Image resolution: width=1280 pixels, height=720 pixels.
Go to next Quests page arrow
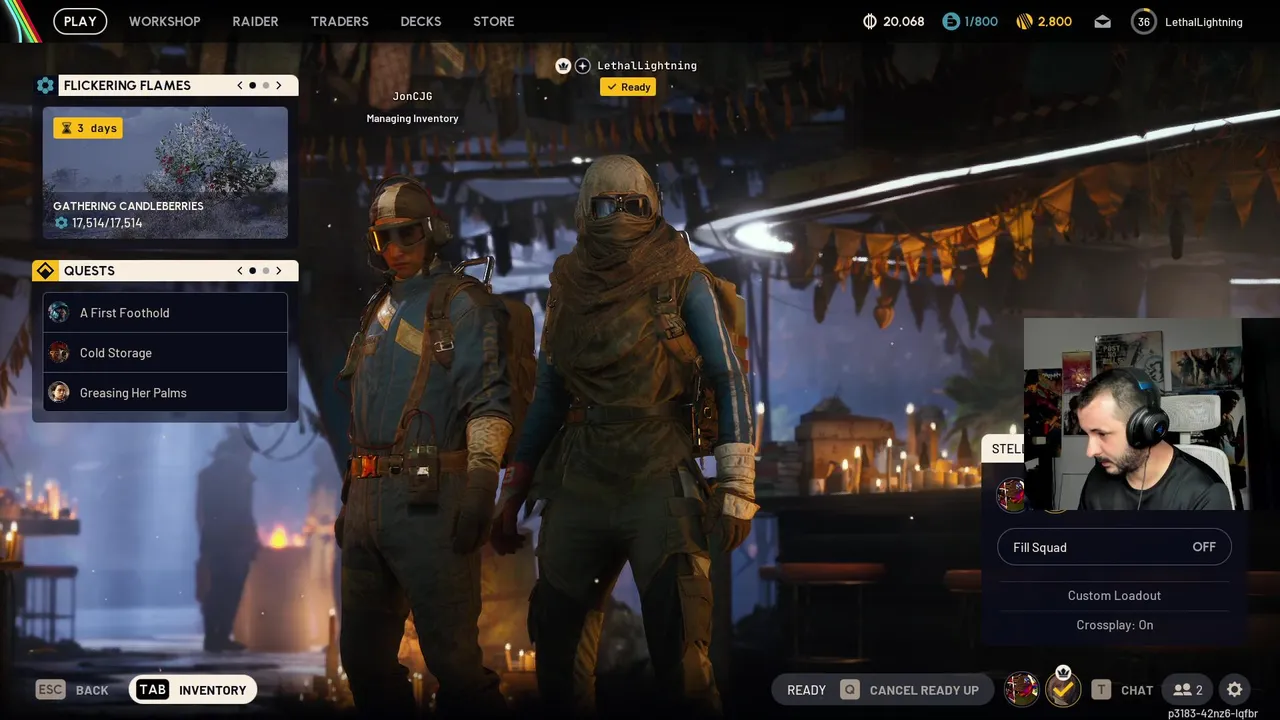pyautogui.click(x=279, y=271)
